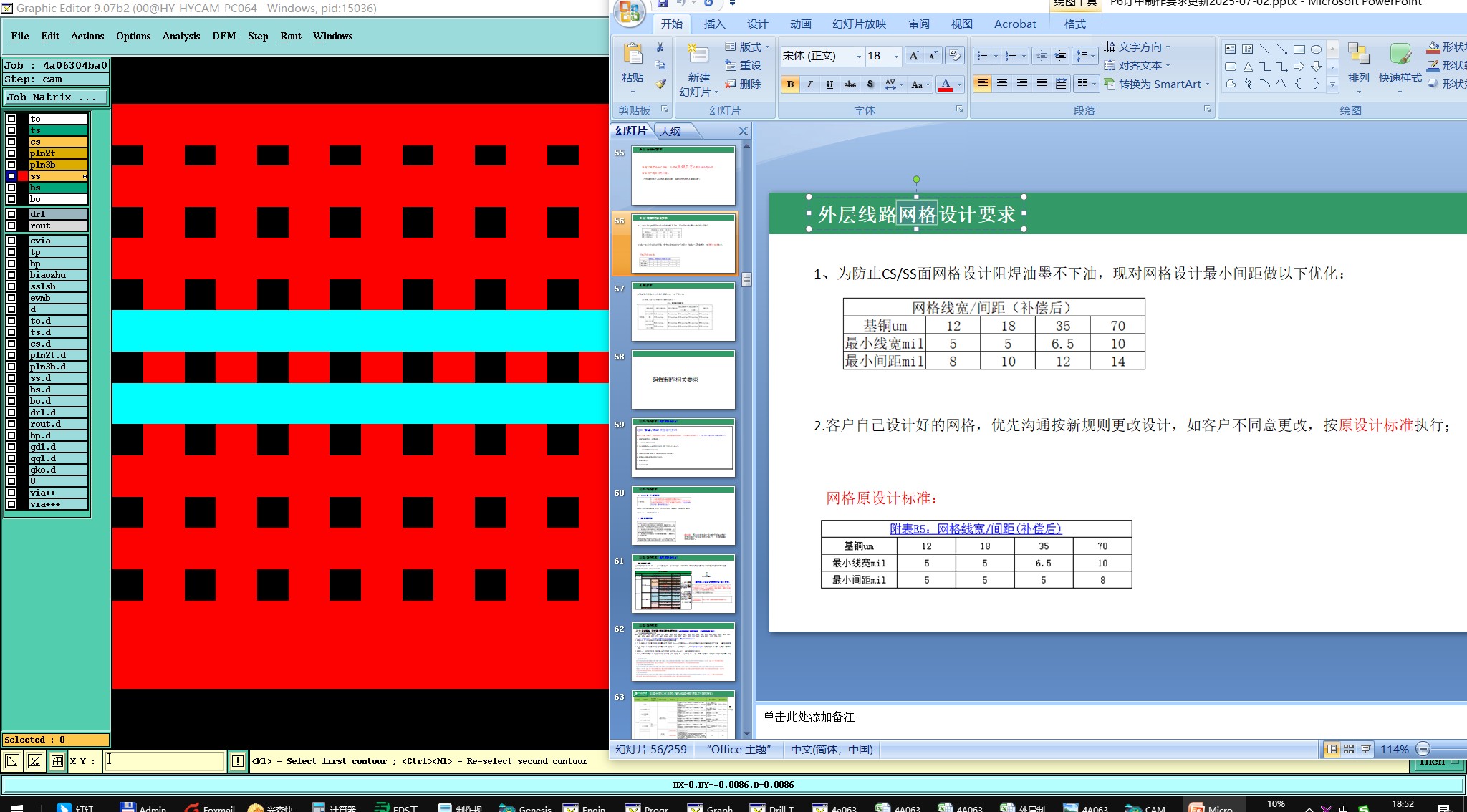Click the italic formatting icon

pyautogui.click(x=809, y=84)
